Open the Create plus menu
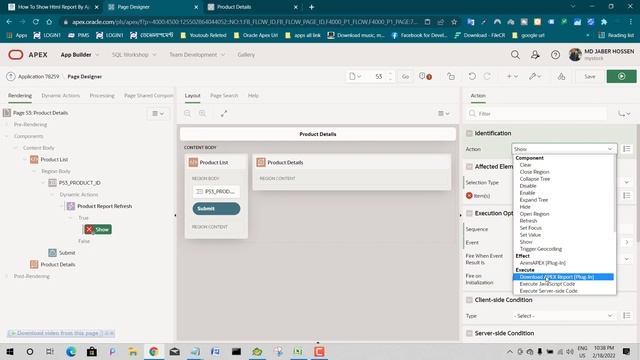The height and width of the screenshot is (360, 640). click(x=512, y=76)
